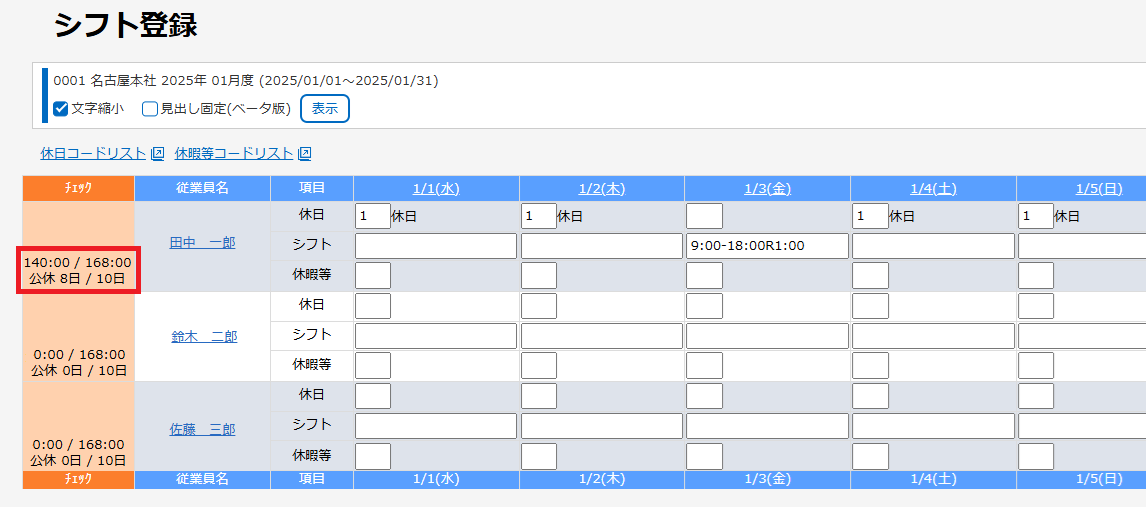The height and width of the screenshot is (507, 1146).
Task: Click the 1/4(土) date column header
Action: point(933,188)
